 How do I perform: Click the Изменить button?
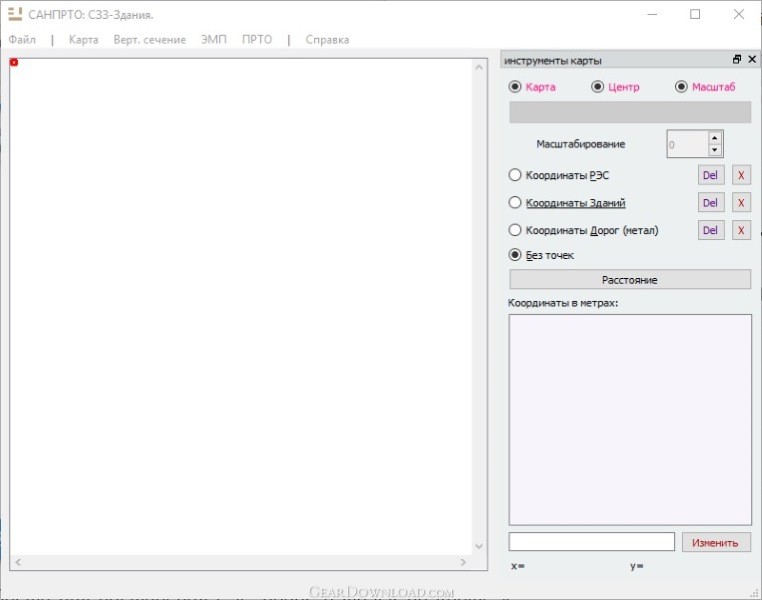point(716,542)
